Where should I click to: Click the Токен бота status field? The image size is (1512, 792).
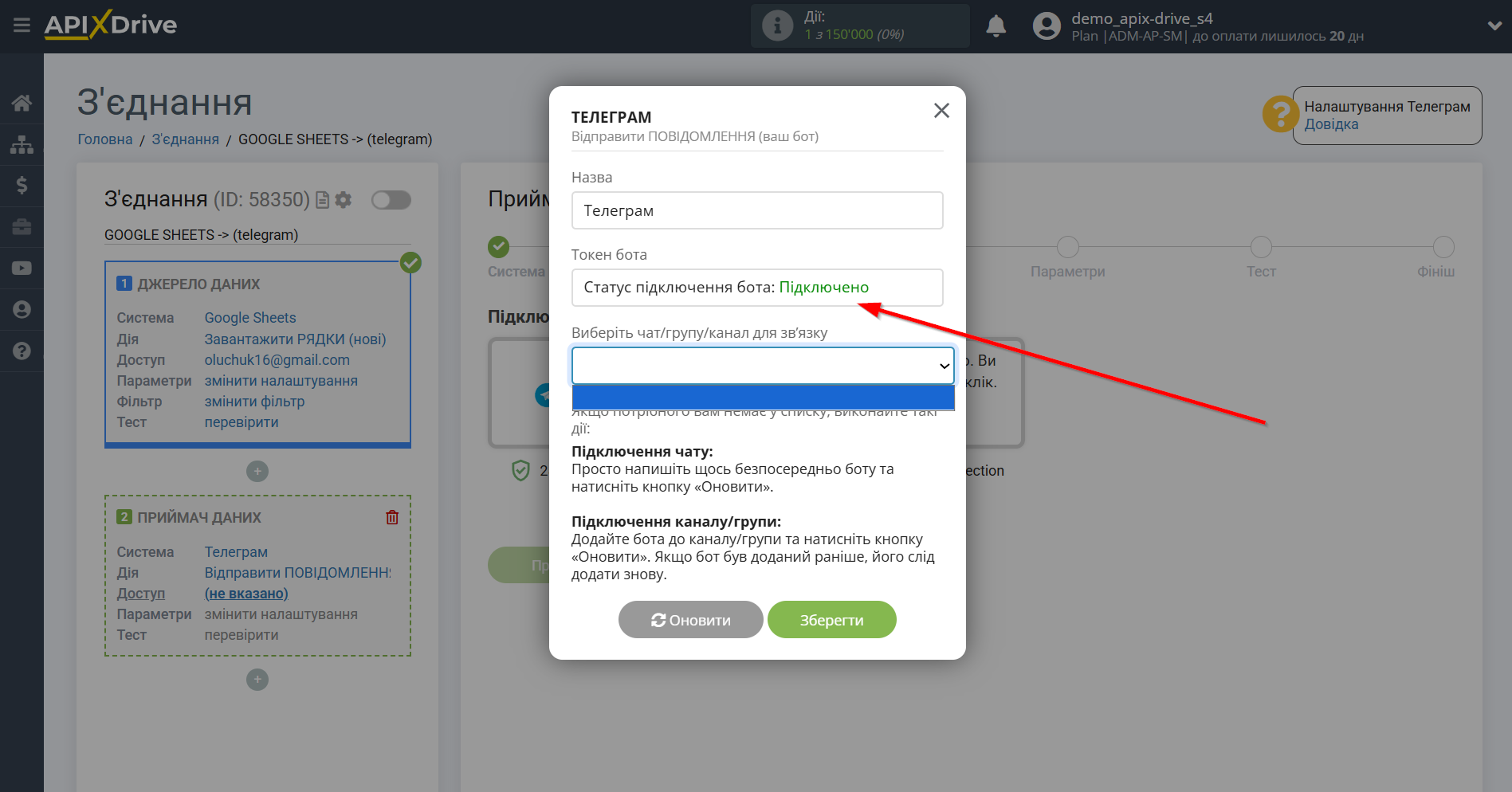[x=757, y=288]
